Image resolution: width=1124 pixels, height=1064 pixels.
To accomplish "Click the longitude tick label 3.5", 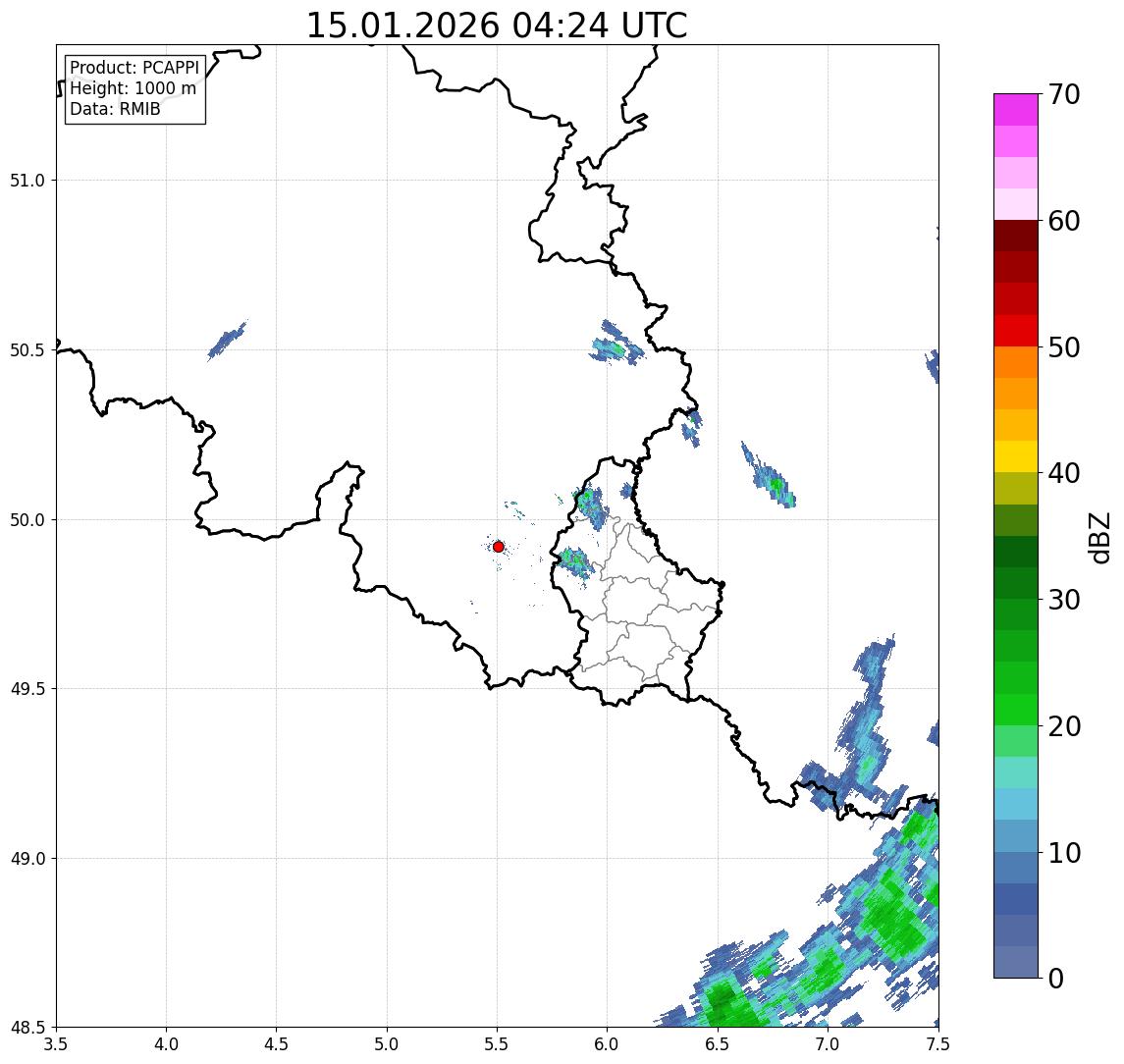I will tap(56, 1044).
